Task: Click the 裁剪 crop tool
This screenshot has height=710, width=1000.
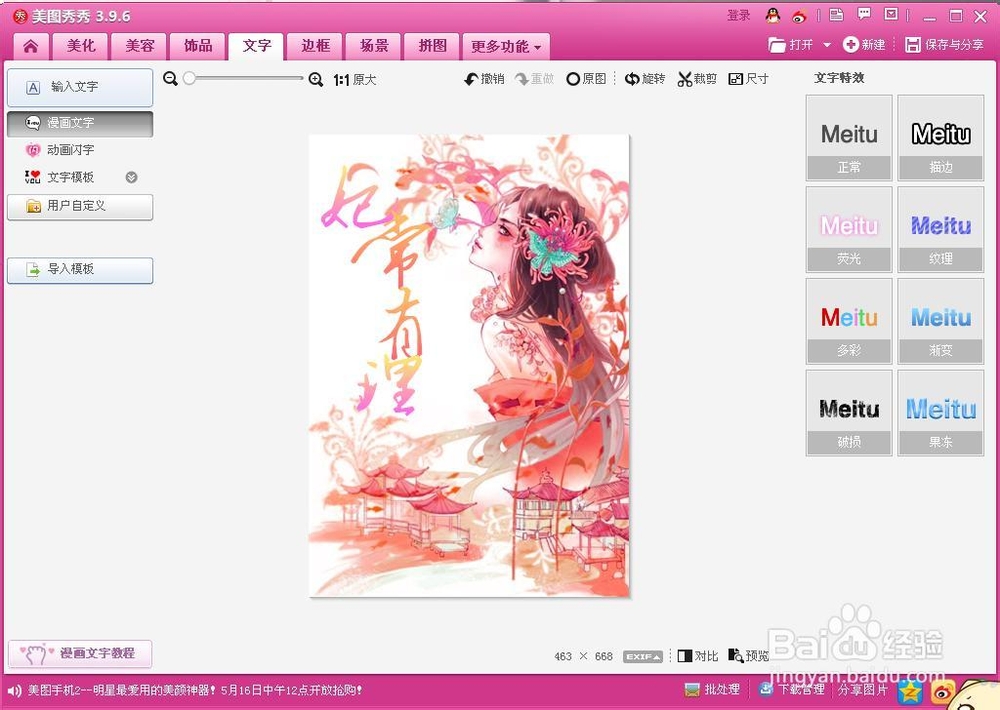Action: (697, 79)
